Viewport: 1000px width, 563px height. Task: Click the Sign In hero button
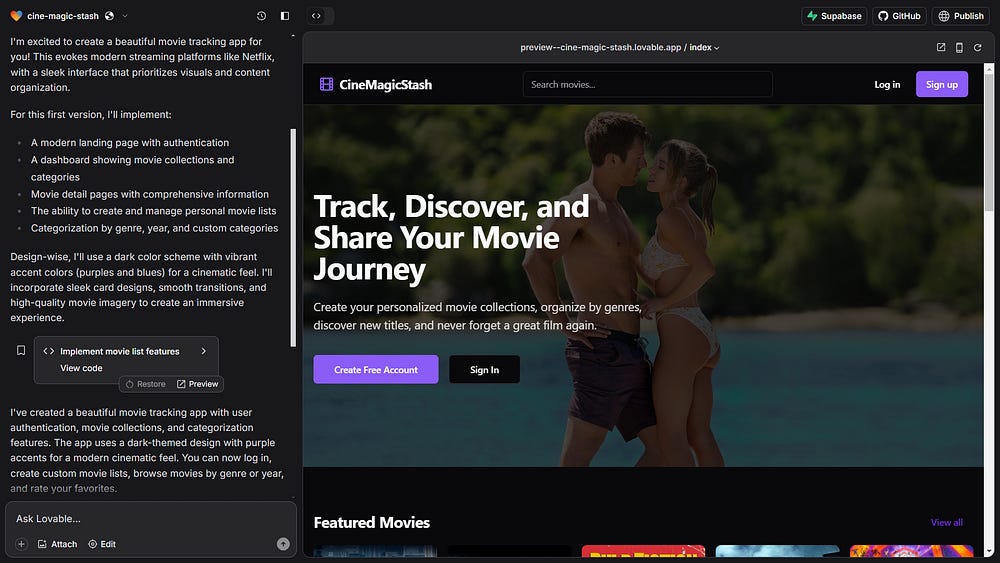click(485, 370)
